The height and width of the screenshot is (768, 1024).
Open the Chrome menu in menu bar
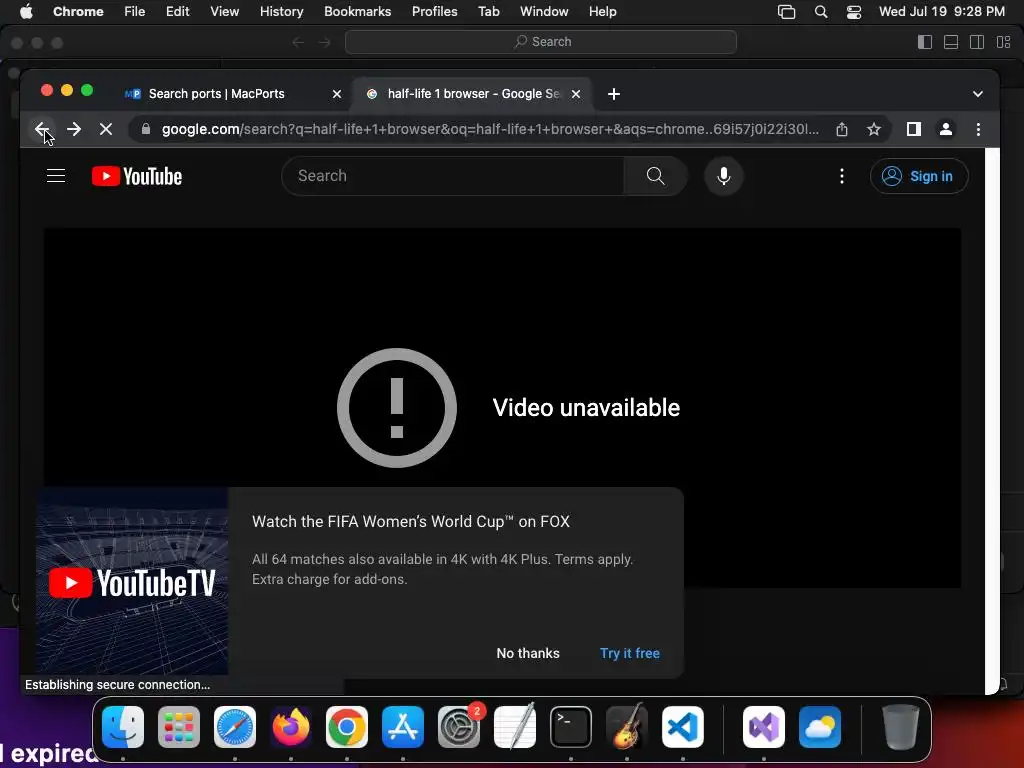point(78,12)
